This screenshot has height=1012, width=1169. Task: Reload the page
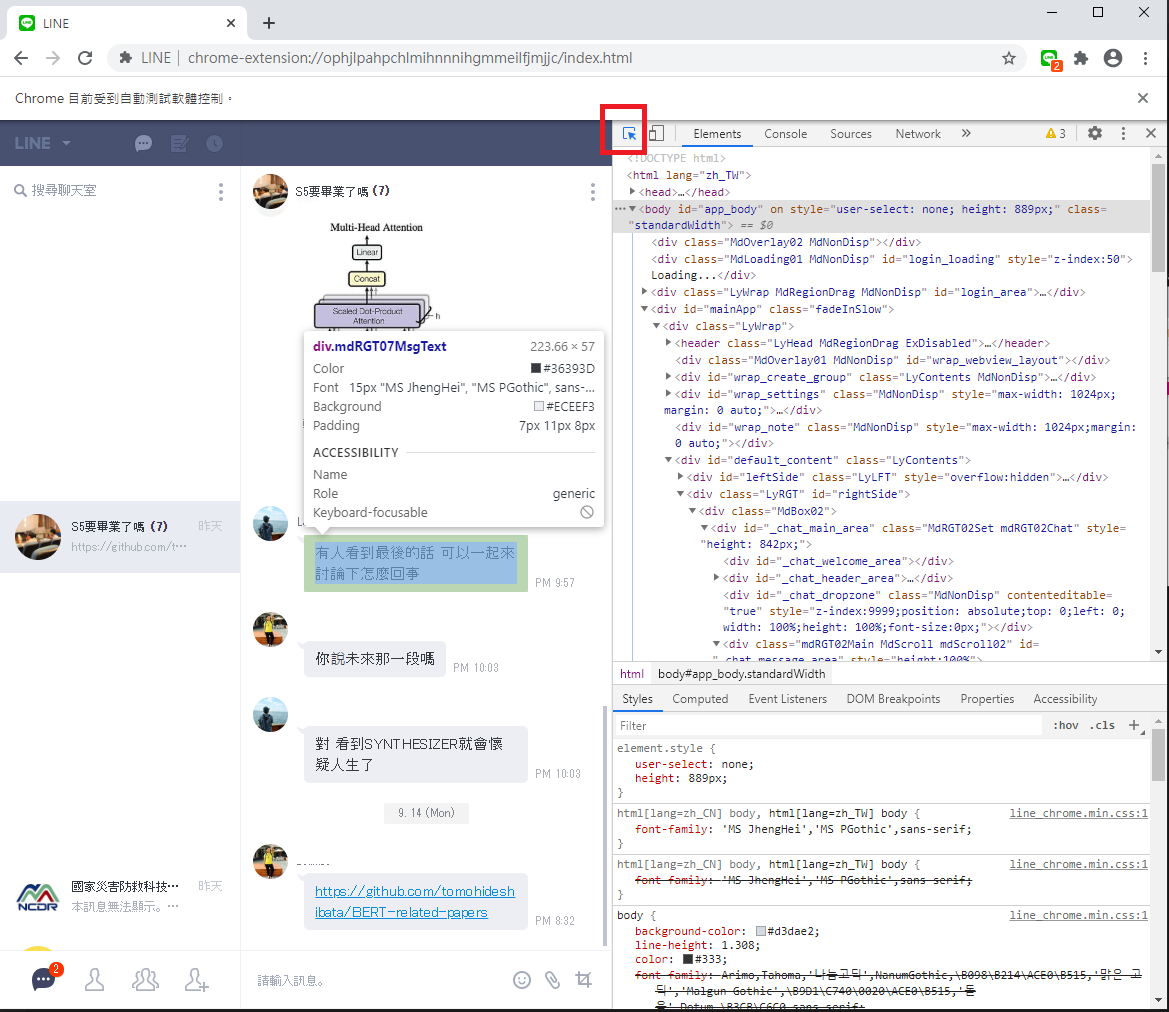click(85, 58)
